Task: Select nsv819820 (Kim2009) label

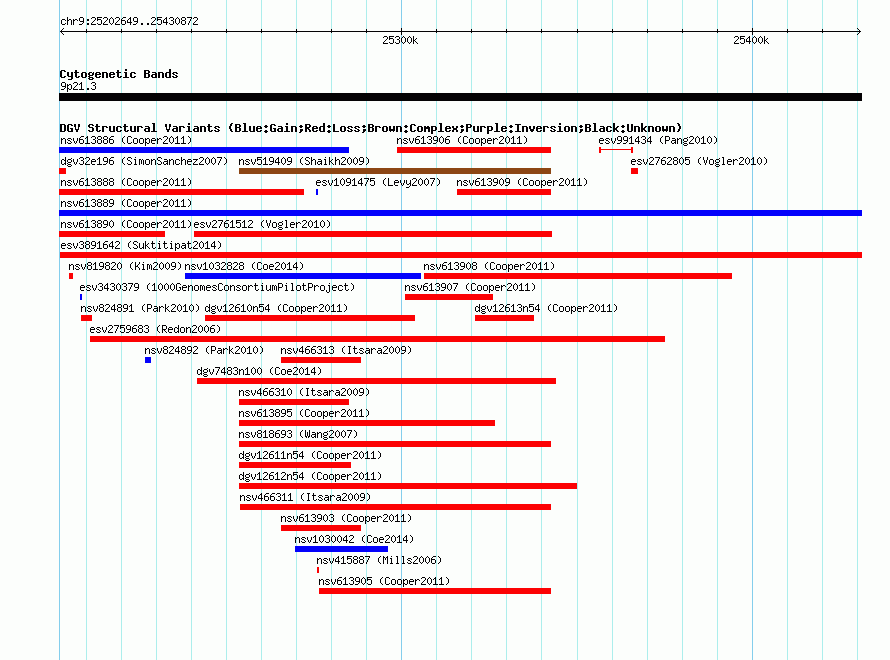Action: coord(125,266)
